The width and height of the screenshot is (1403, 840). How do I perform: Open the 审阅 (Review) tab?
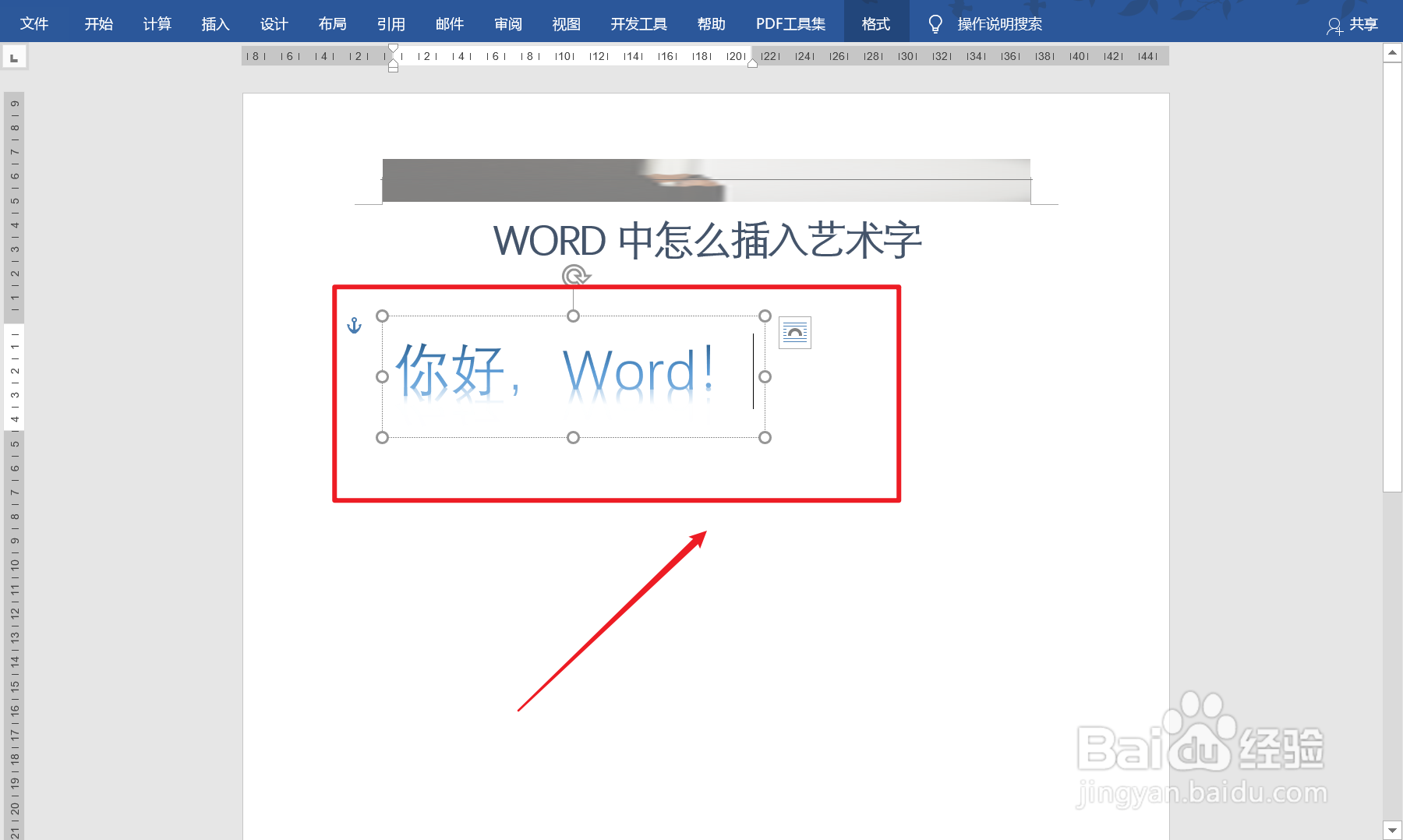click(507, 23)
